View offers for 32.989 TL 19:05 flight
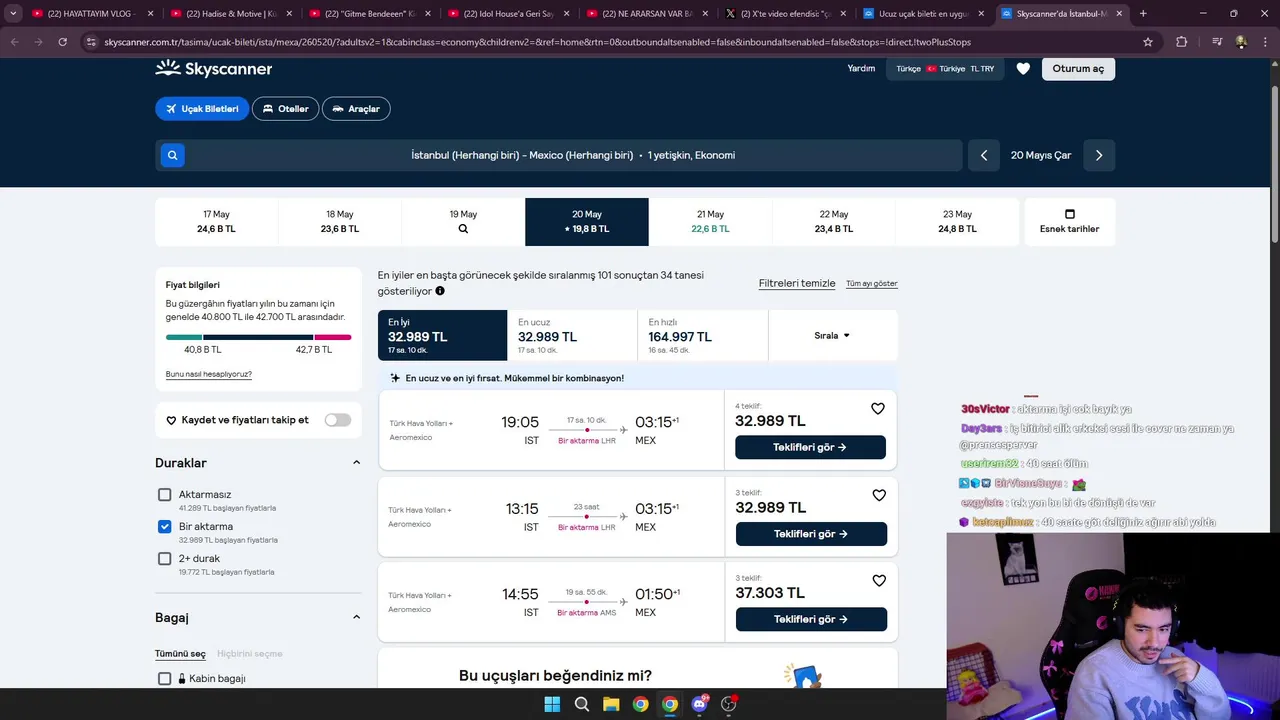The height and width of the screenshot is (720, 1280). 810,447
